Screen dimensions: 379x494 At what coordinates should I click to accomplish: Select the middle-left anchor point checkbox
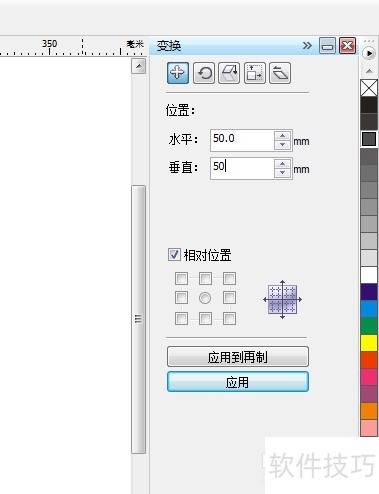(x=181, y=298)
